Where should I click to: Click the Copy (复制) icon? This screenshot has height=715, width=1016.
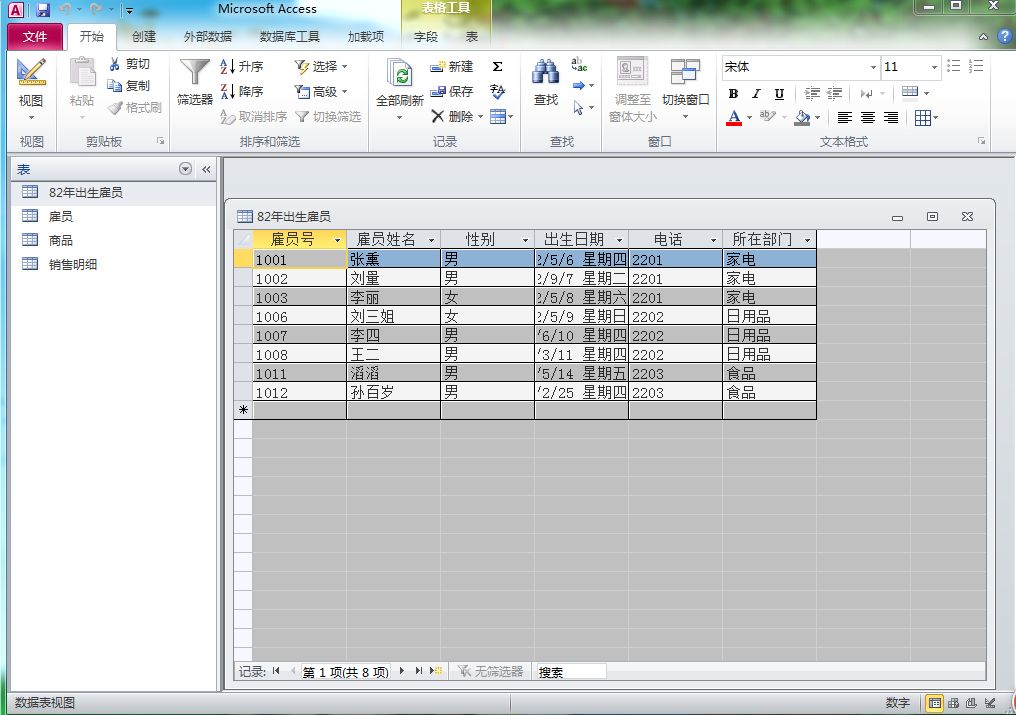pyautogui.click(x=115, y=86)
